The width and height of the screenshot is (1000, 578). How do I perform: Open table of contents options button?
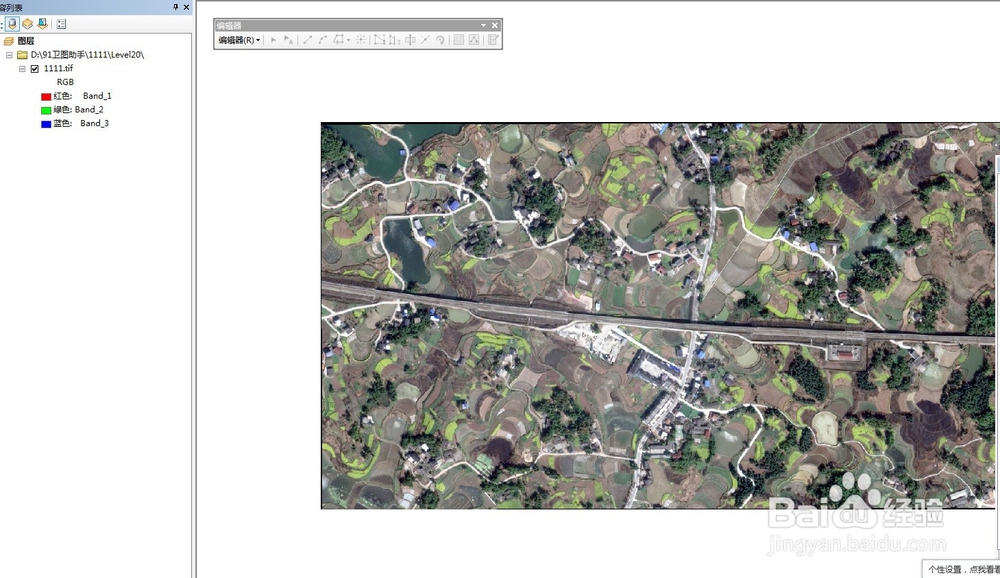coord(61,24)
